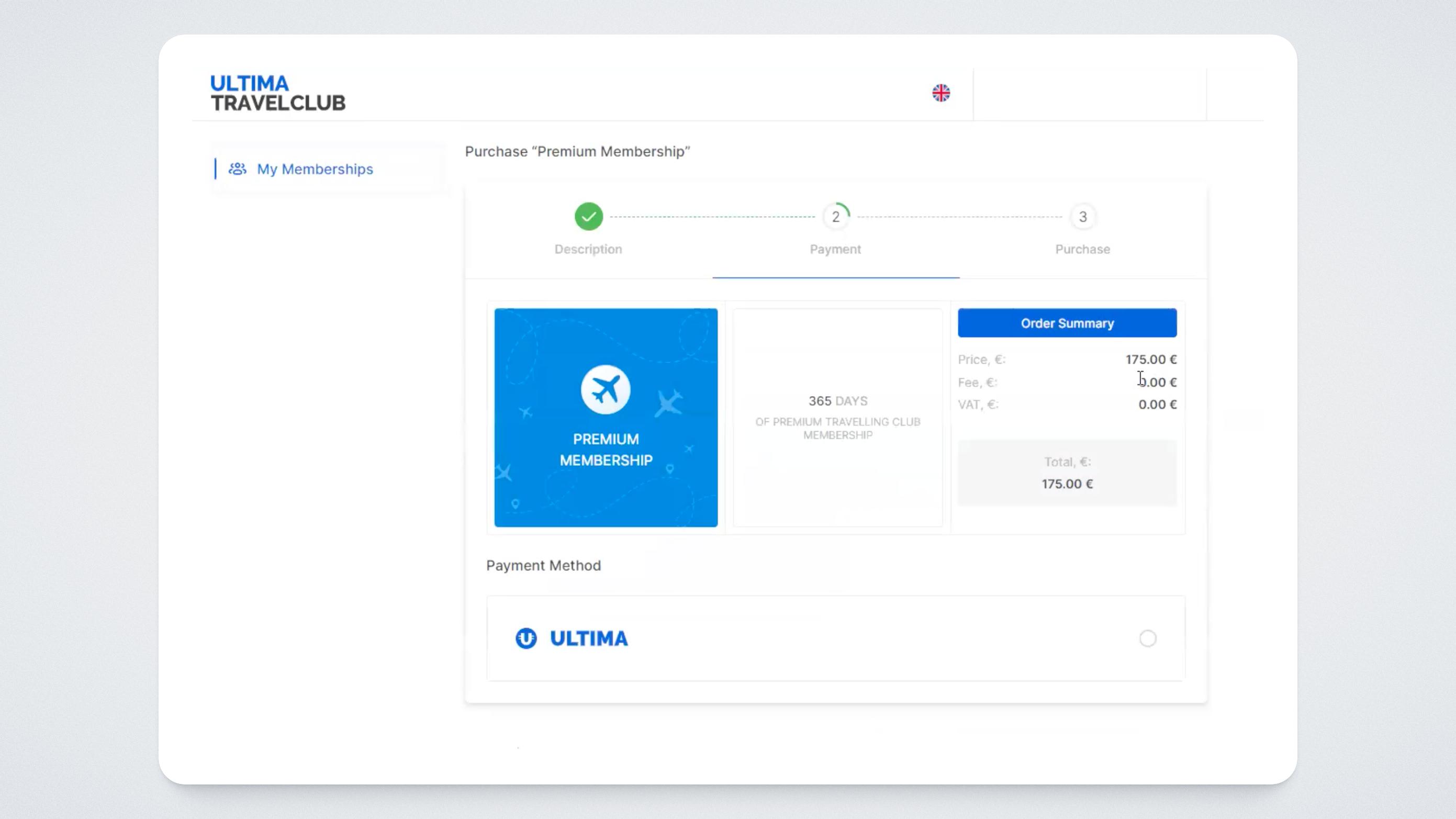Screen dimensions: 1456x819
Task: Click the Price 175.00 € value
Action: point(1150,360)
